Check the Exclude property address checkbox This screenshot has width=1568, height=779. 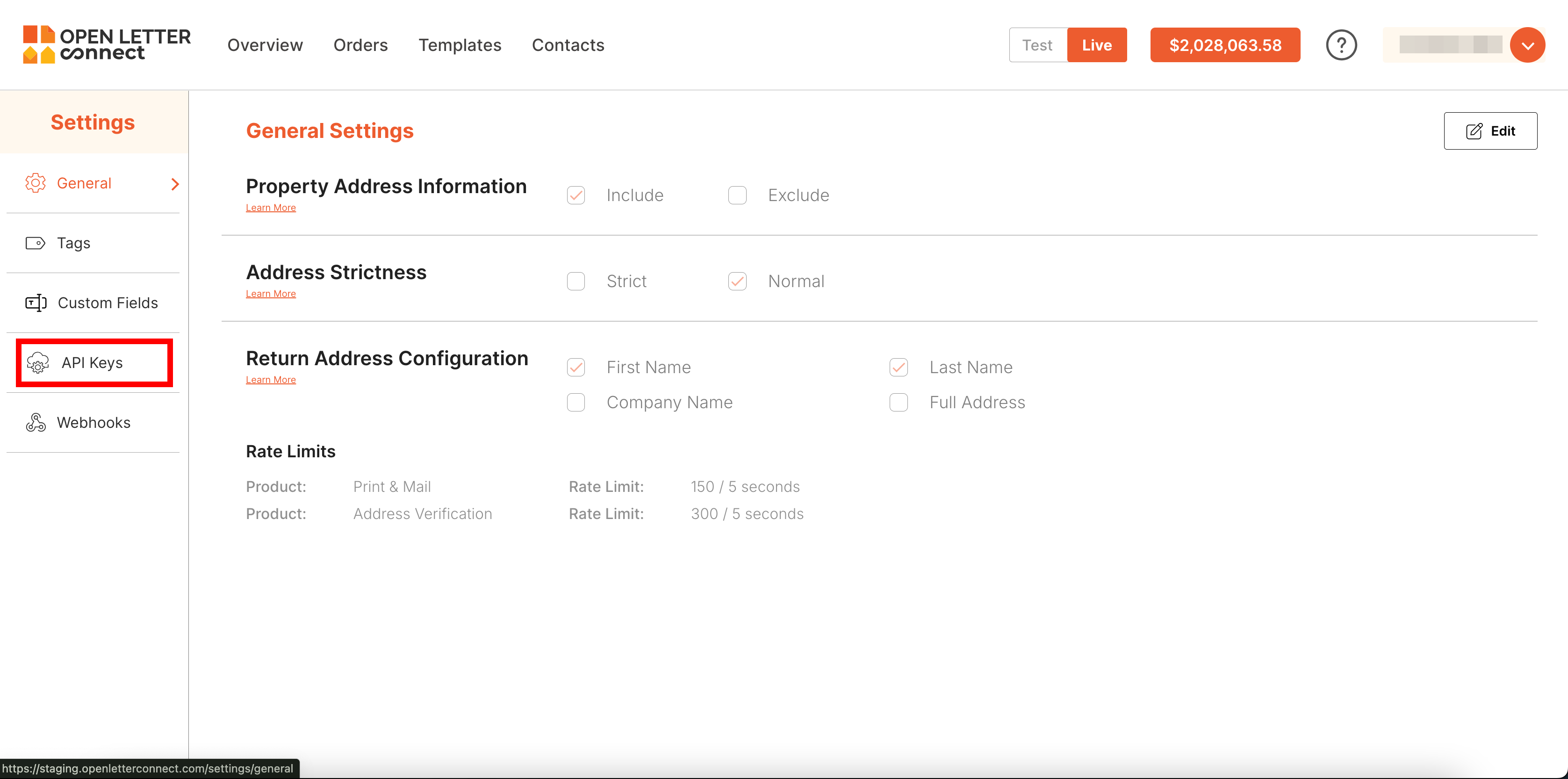tap(737, 195)
